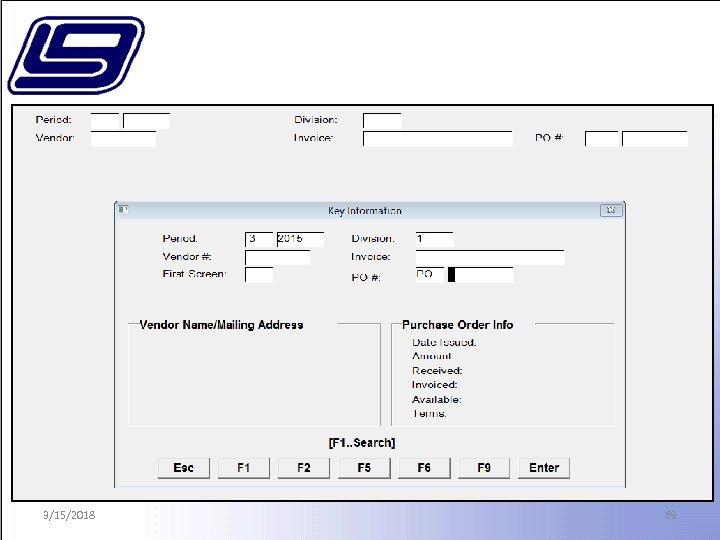
Task: Click the Received label
Action: click(437, 371)
